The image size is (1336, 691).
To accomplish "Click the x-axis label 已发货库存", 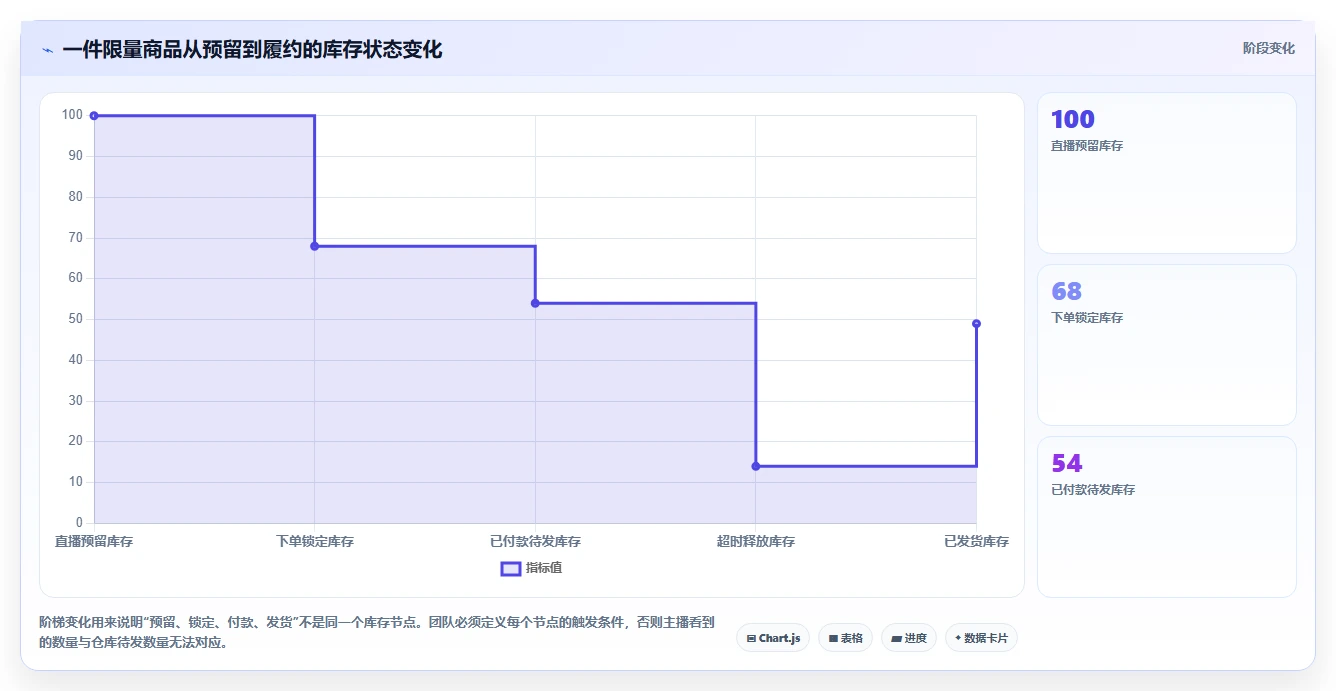I will coord(976,541).
